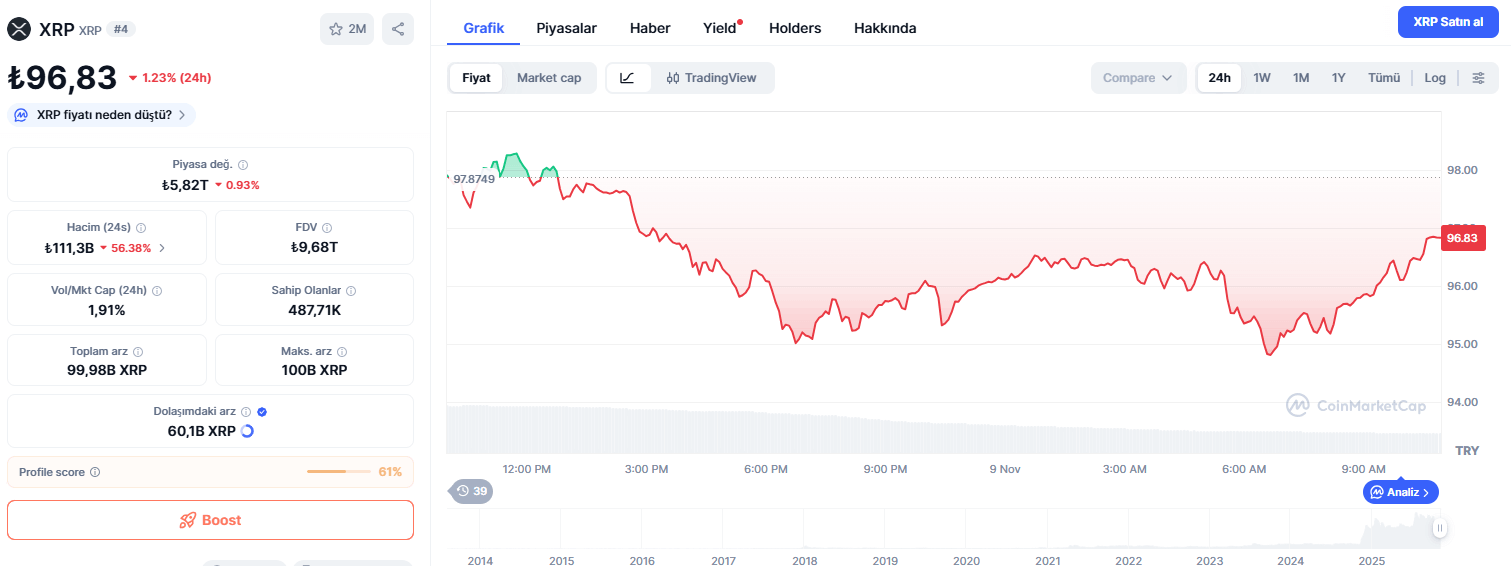Click info icon next to Piyasa değ.
Image resolution: width=1511 pixels, height=566 pixels.
[x=243, y=165]
